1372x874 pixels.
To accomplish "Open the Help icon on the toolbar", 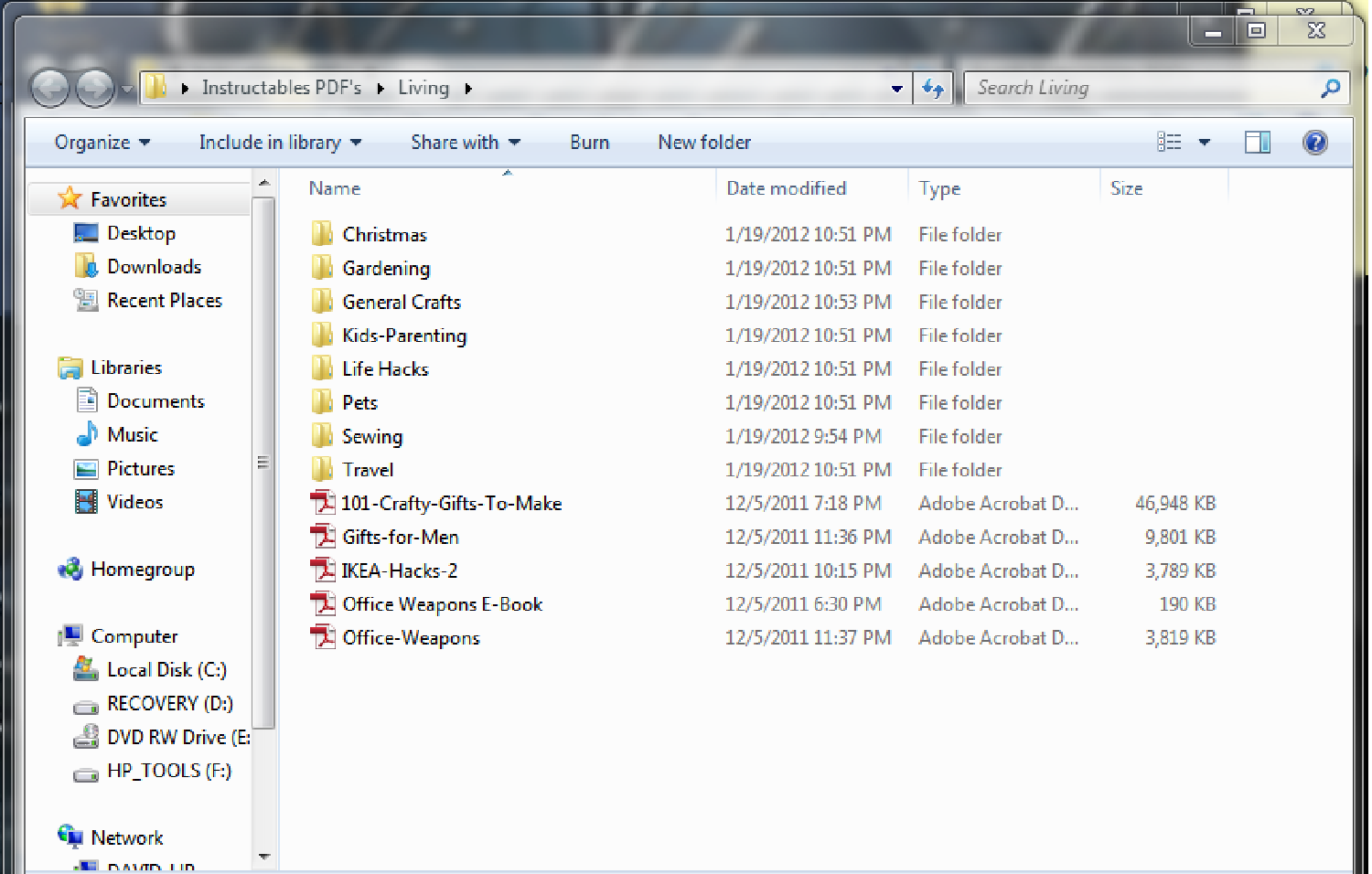I will [1315, 142].
